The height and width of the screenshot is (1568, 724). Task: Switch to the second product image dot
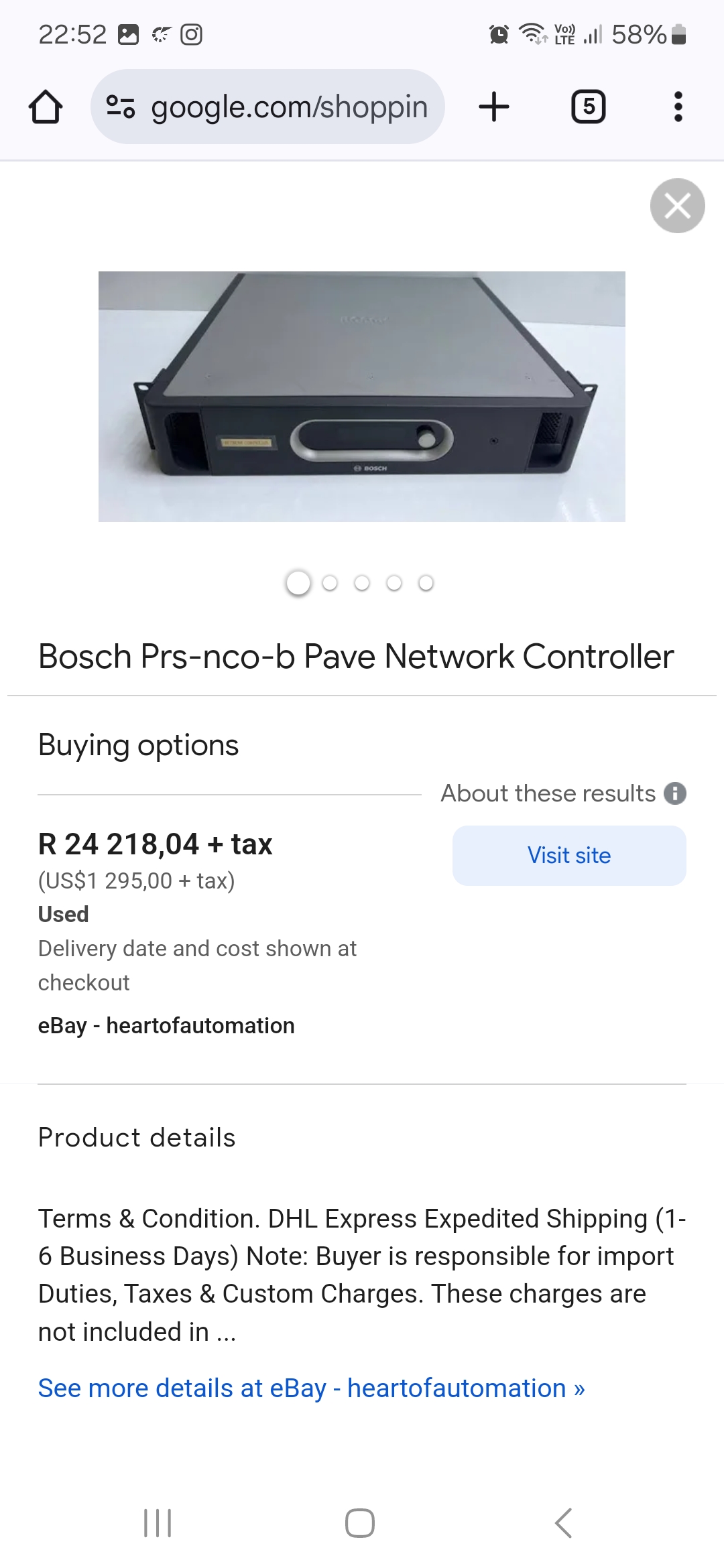(330, 583)
